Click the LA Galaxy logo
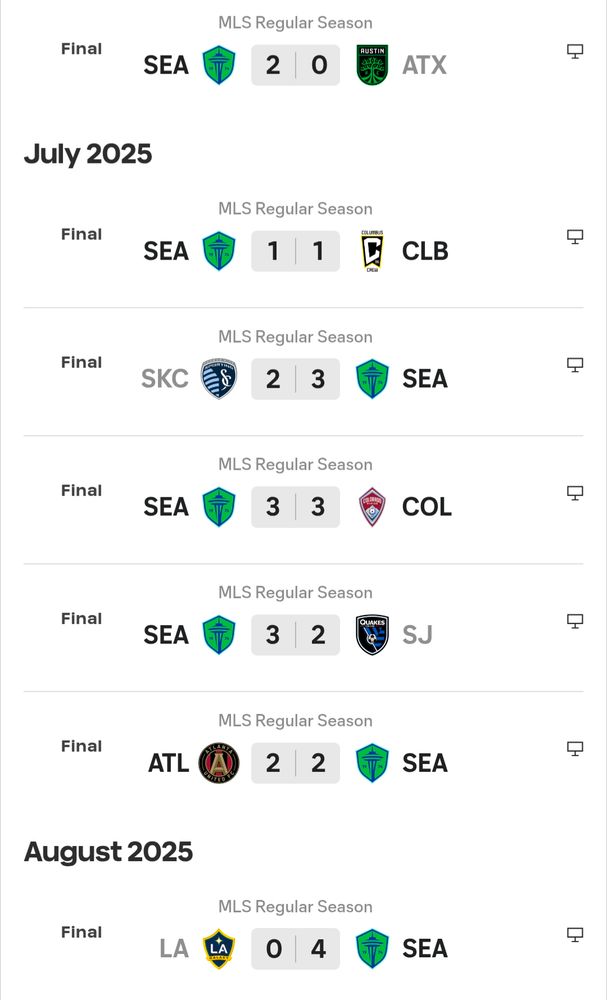Screen dimensions: 607x1000 219,949
